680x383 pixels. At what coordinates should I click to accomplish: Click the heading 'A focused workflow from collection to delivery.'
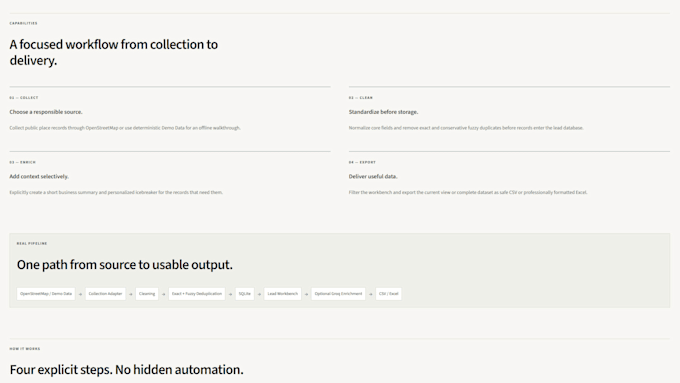click(x=114, y=52)
